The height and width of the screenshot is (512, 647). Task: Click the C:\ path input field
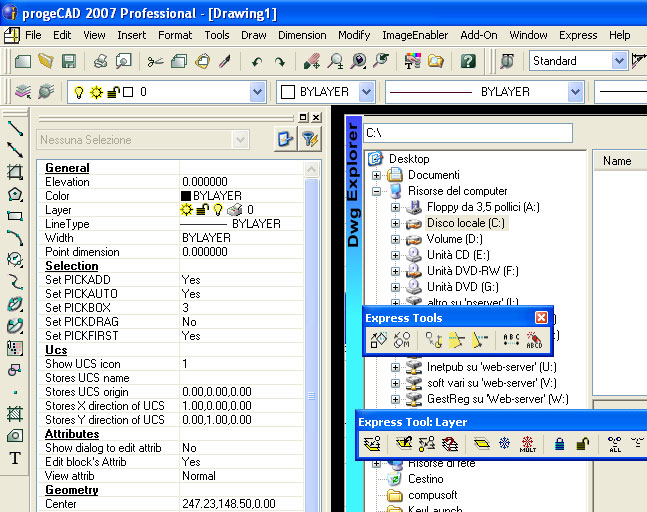click(466, 133)
